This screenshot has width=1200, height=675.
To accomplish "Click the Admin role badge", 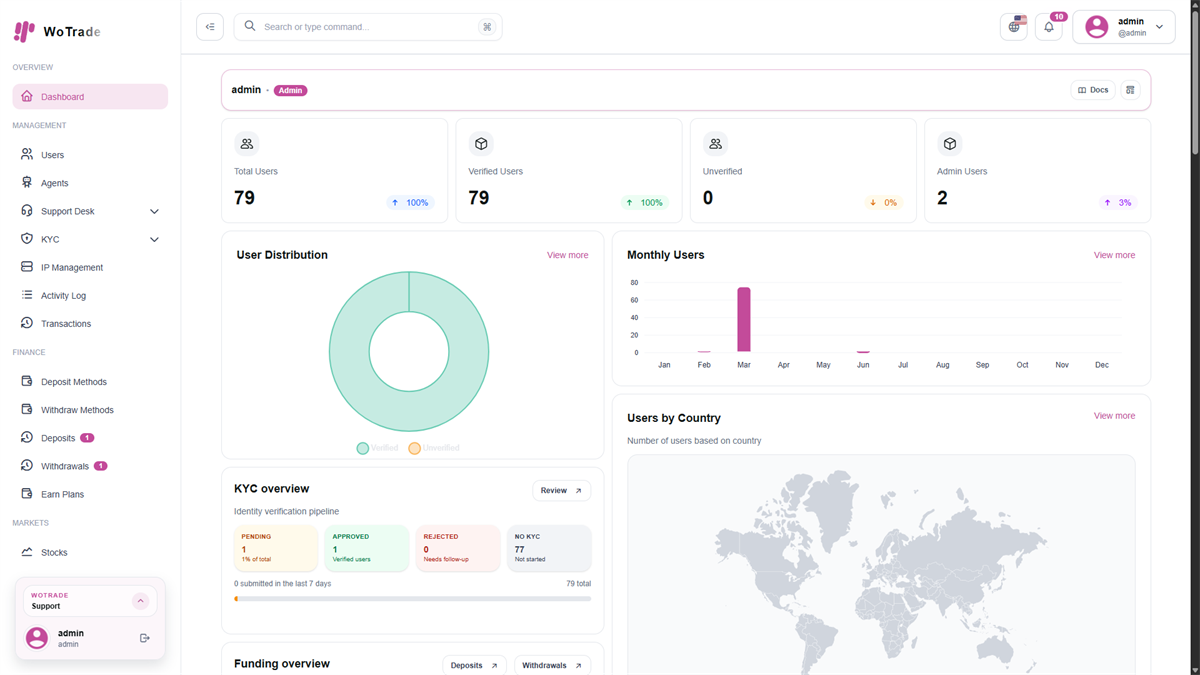I will tap(291, 90).
